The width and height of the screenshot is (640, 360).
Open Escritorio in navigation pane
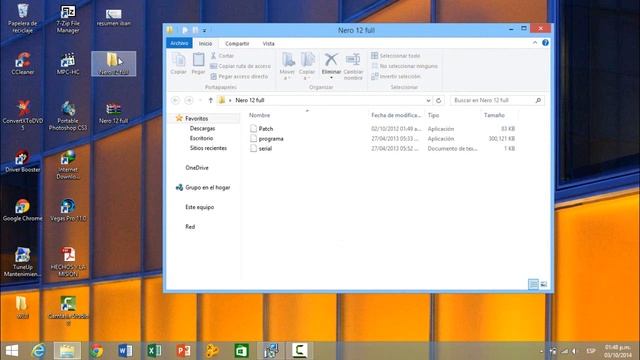pyautogui.click(x=201, y=138)
